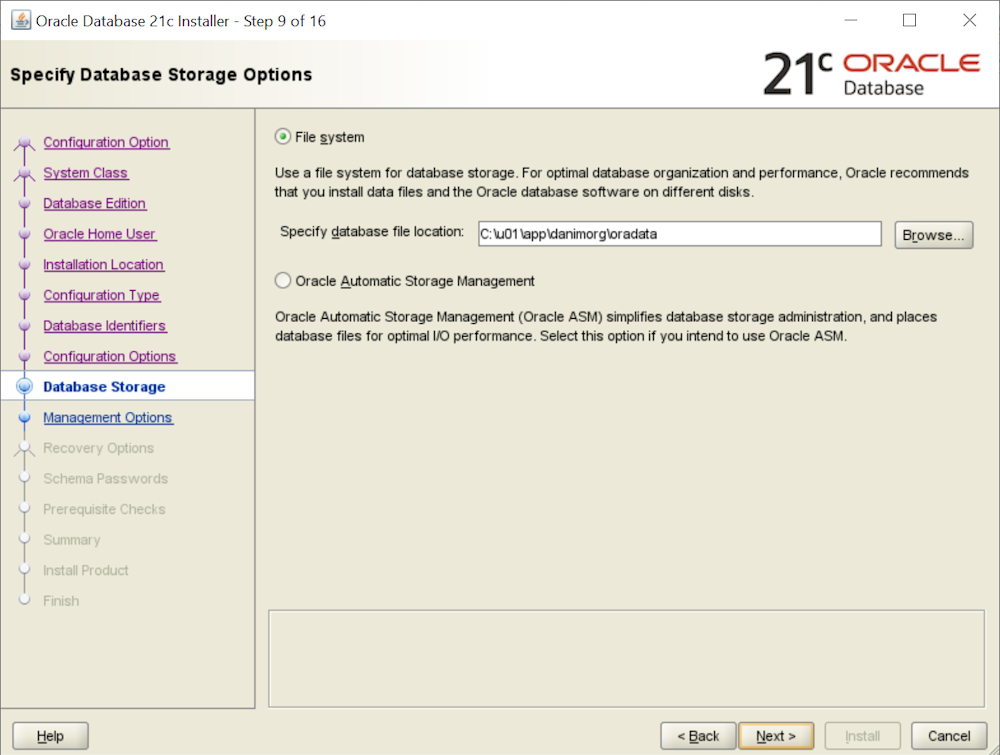Open the Database Edition step
The height and width of the screenshot is (755, 1000).
pos(95,204)
